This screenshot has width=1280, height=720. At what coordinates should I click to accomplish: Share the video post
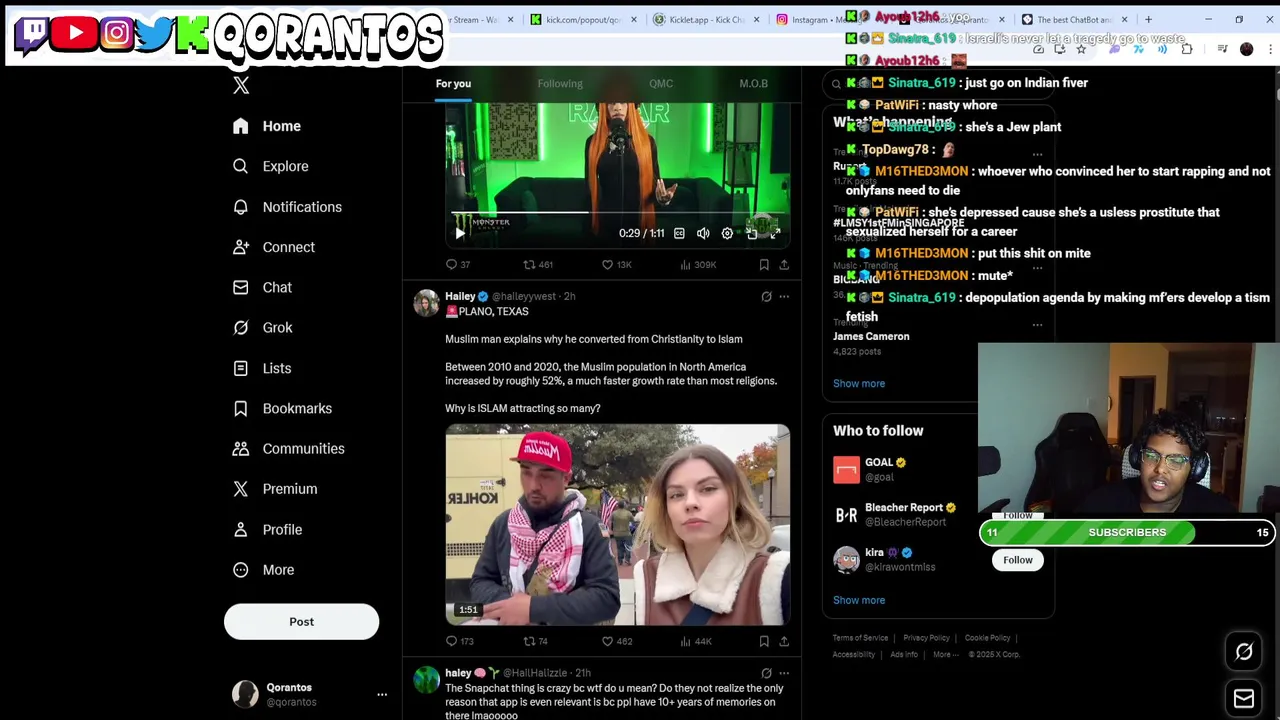[x=784, y=265]
